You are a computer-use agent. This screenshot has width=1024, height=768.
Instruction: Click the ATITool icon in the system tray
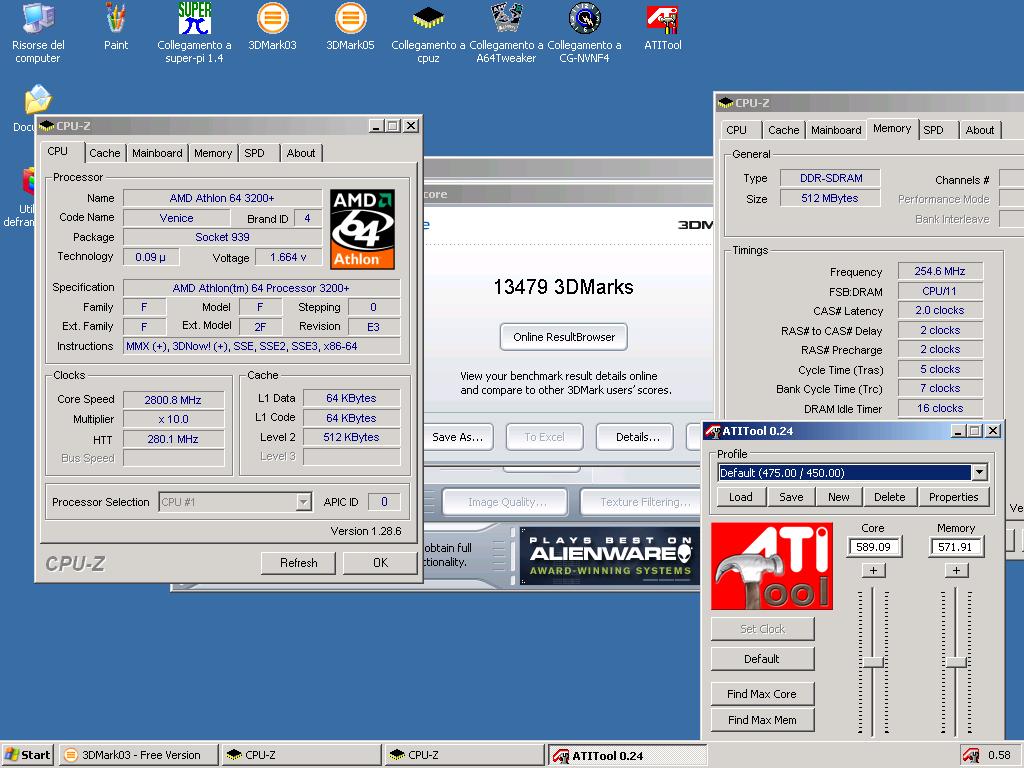(x=971, y=756)
